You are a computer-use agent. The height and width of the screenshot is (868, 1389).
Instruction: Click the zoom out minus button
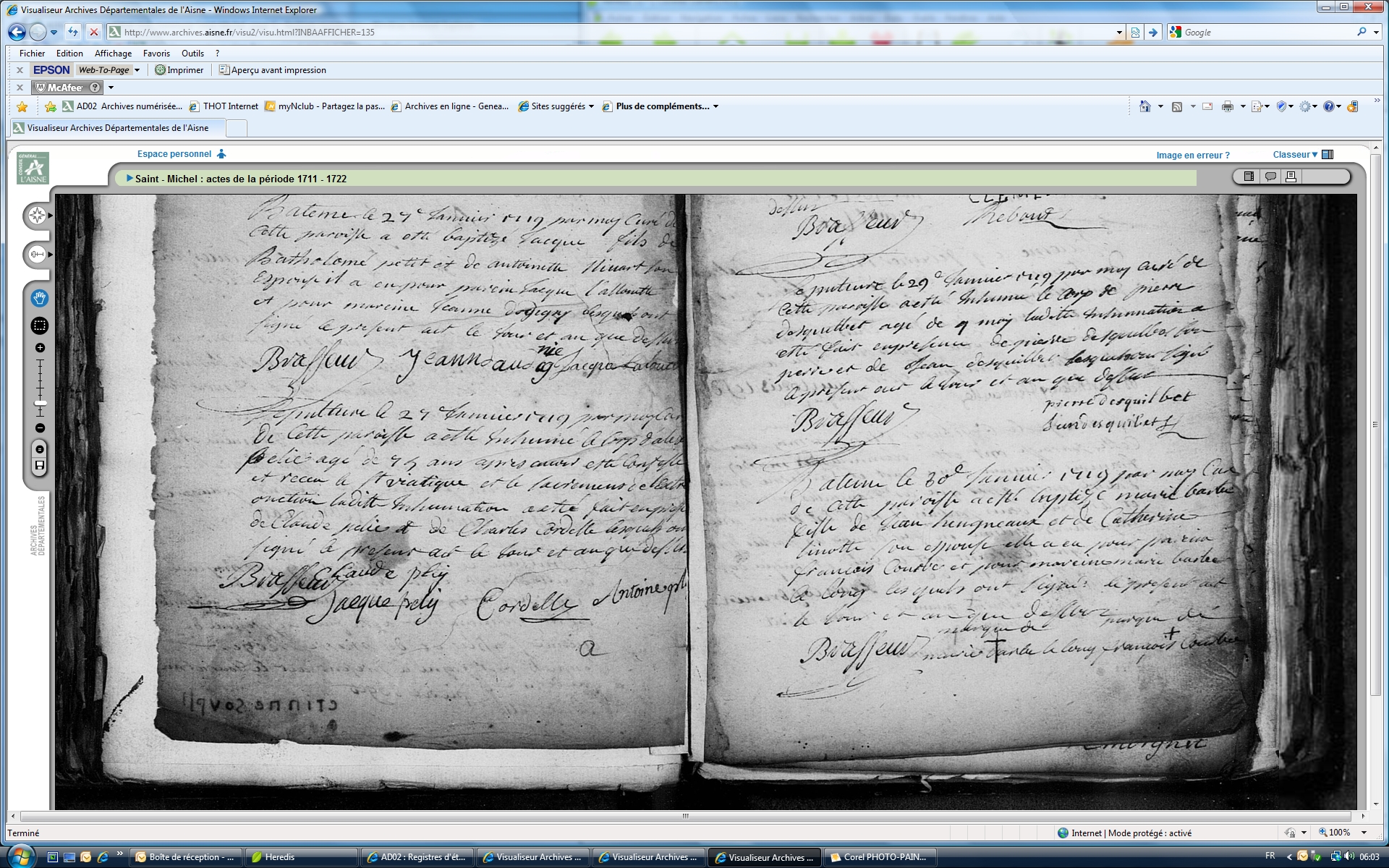pos(40,428)
